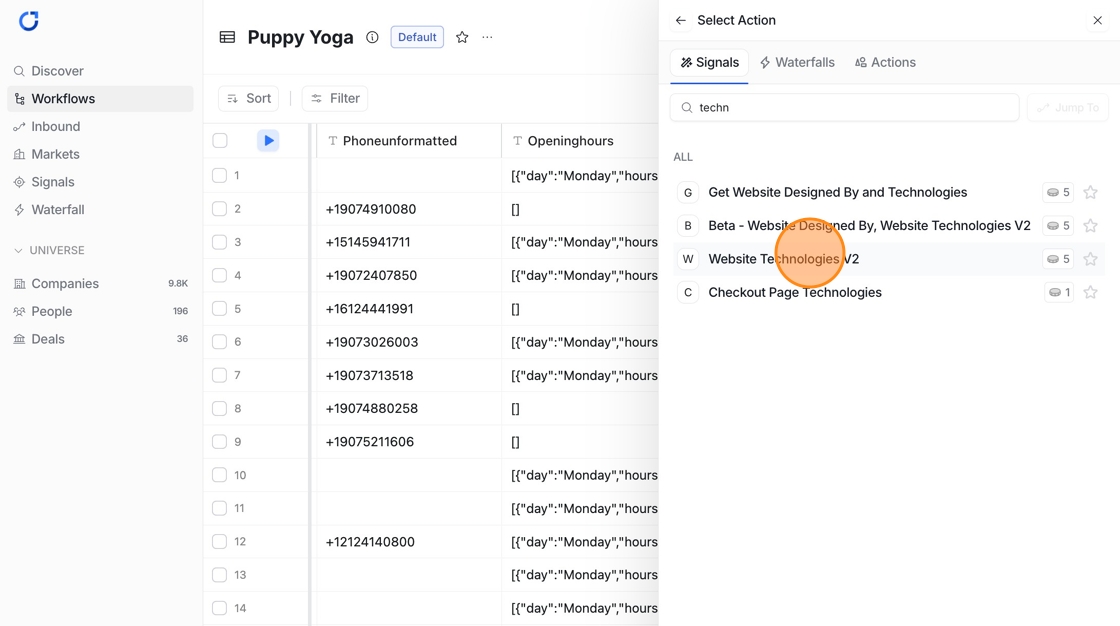
Task: Switch to the Waterfalls tab
Action: [797, 63]
